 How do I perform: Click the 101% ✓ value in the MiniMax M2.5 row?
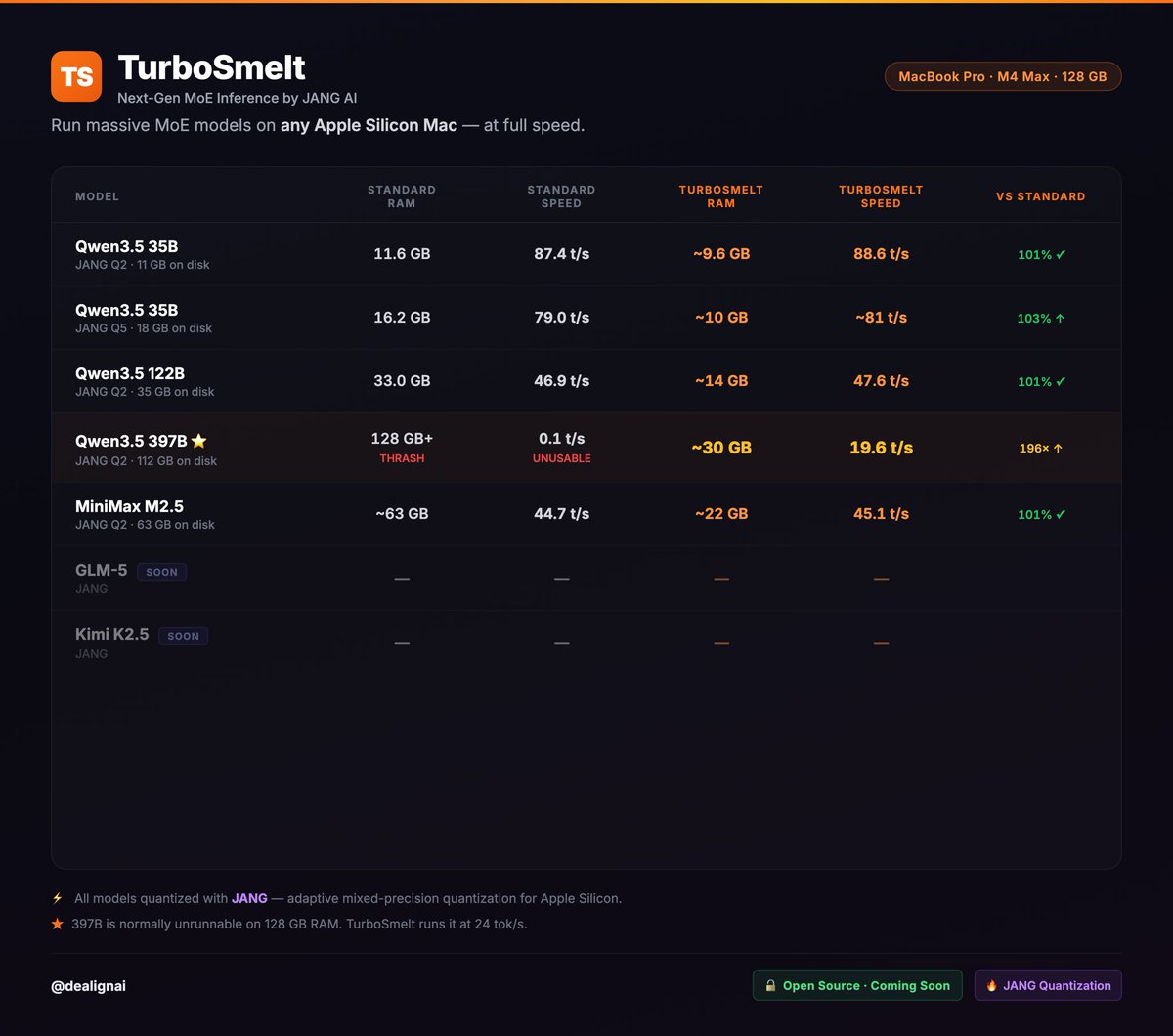[1041, 515]
